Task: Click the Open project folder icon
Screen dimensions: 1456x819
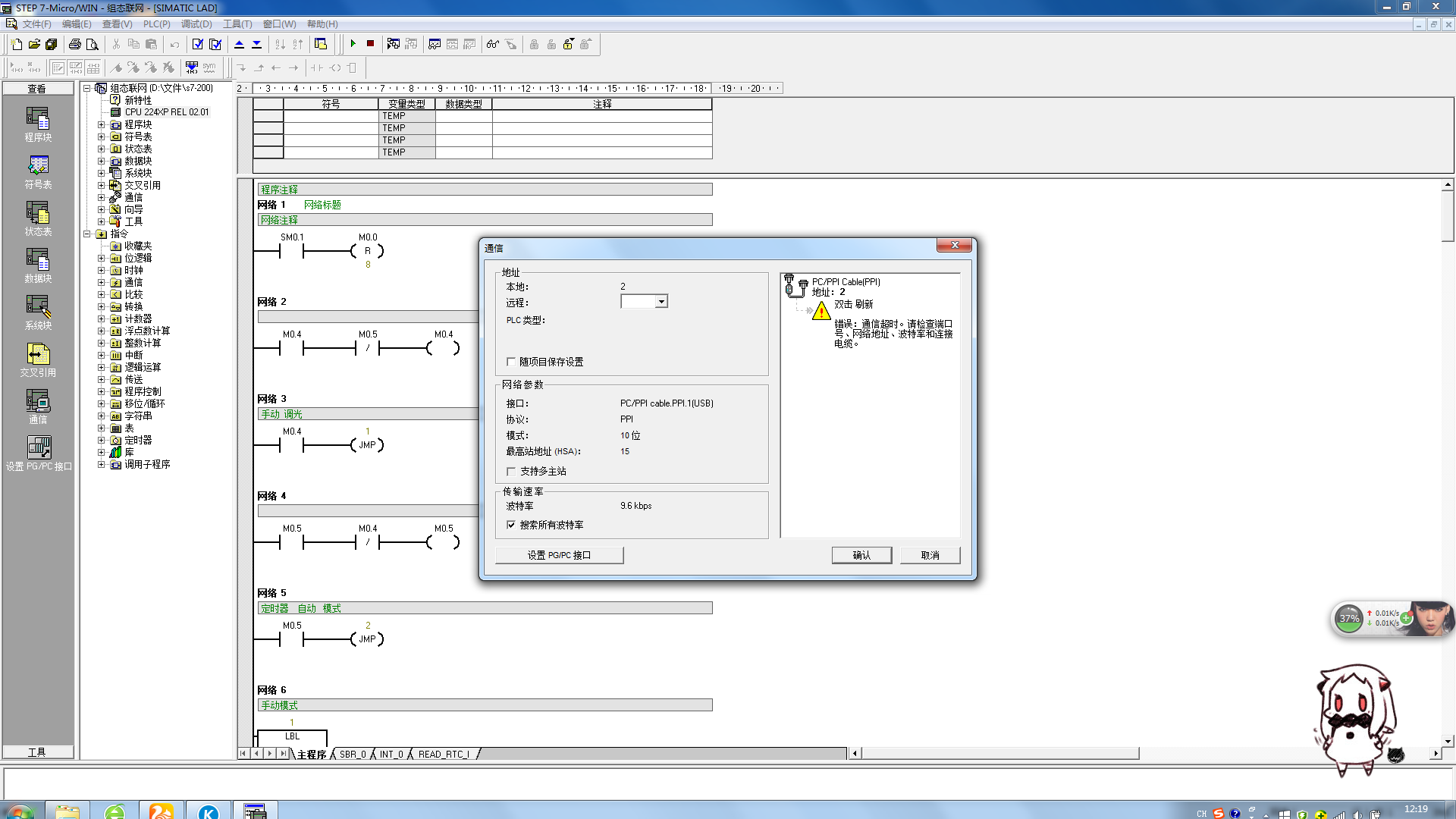Action: coord(34,44)
